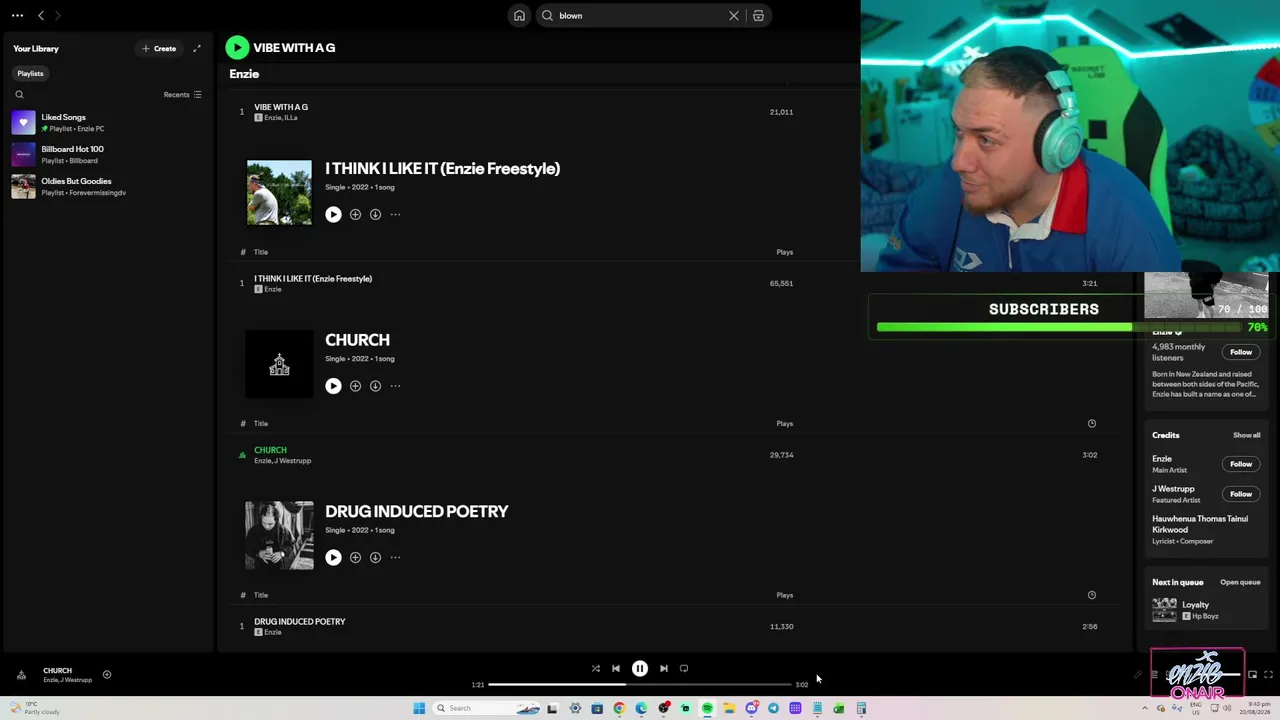Toggle shuffle in the player bar
The height and width of the screenshot is (720, 1280).
pyautogui.click(x=595, y=669)
